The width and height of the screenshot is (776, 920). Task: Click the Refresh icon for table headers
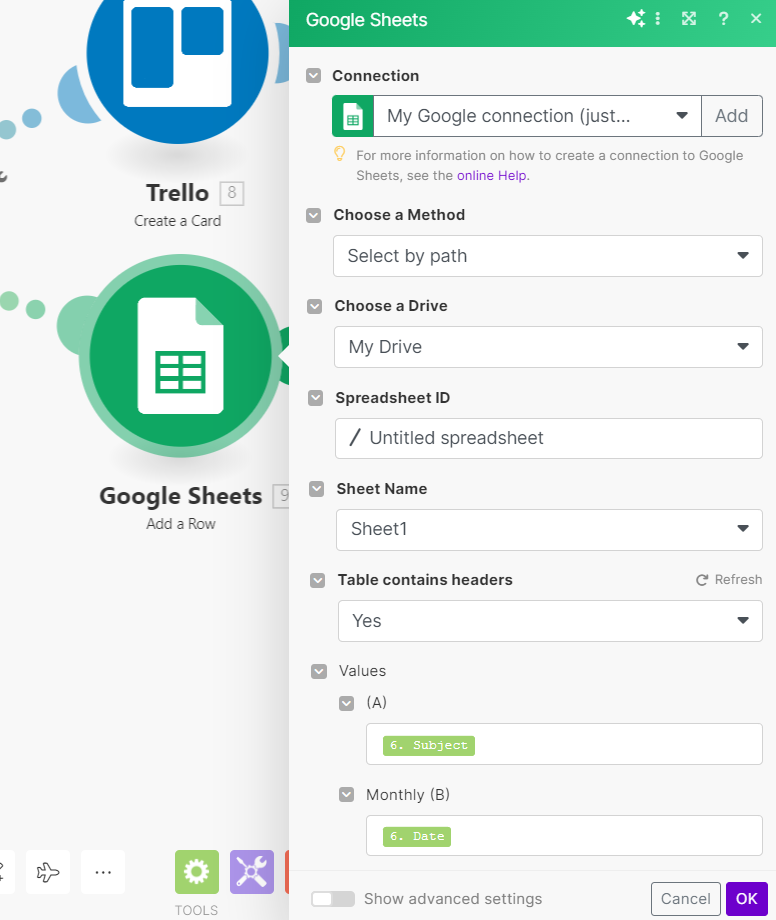point(702,580)
